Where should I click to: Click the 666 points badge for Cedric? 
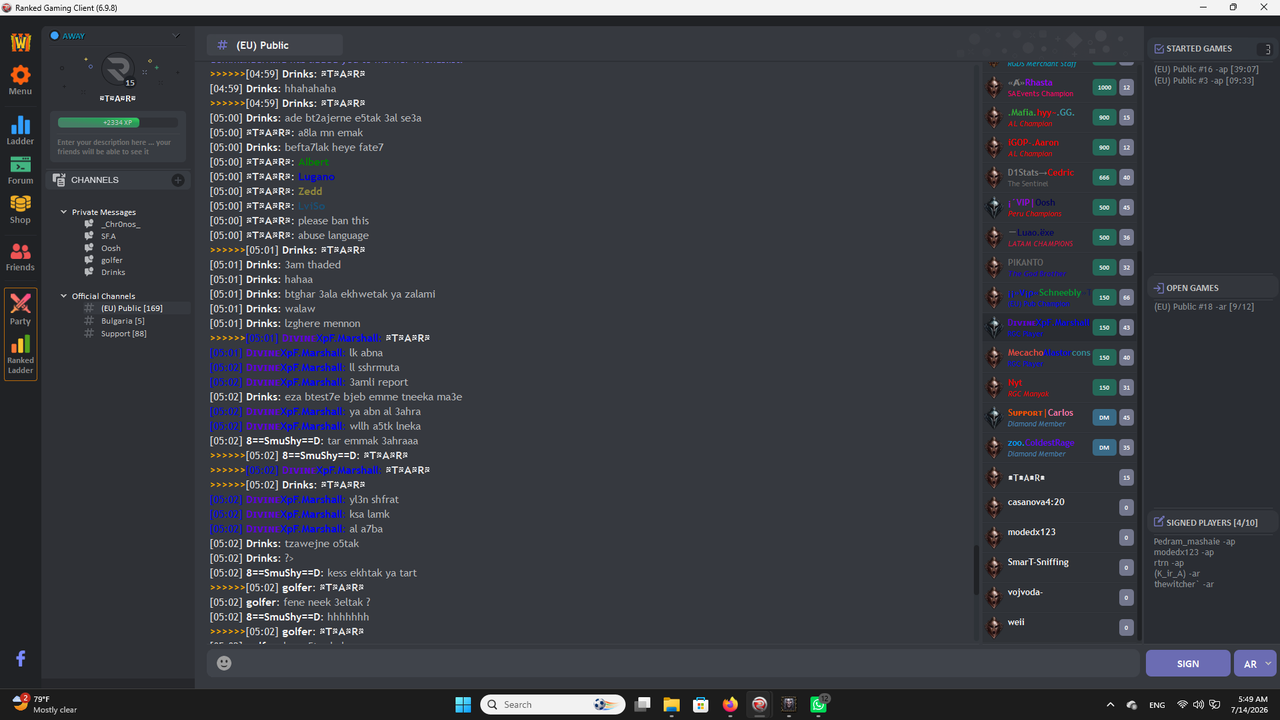(1104, 177)
